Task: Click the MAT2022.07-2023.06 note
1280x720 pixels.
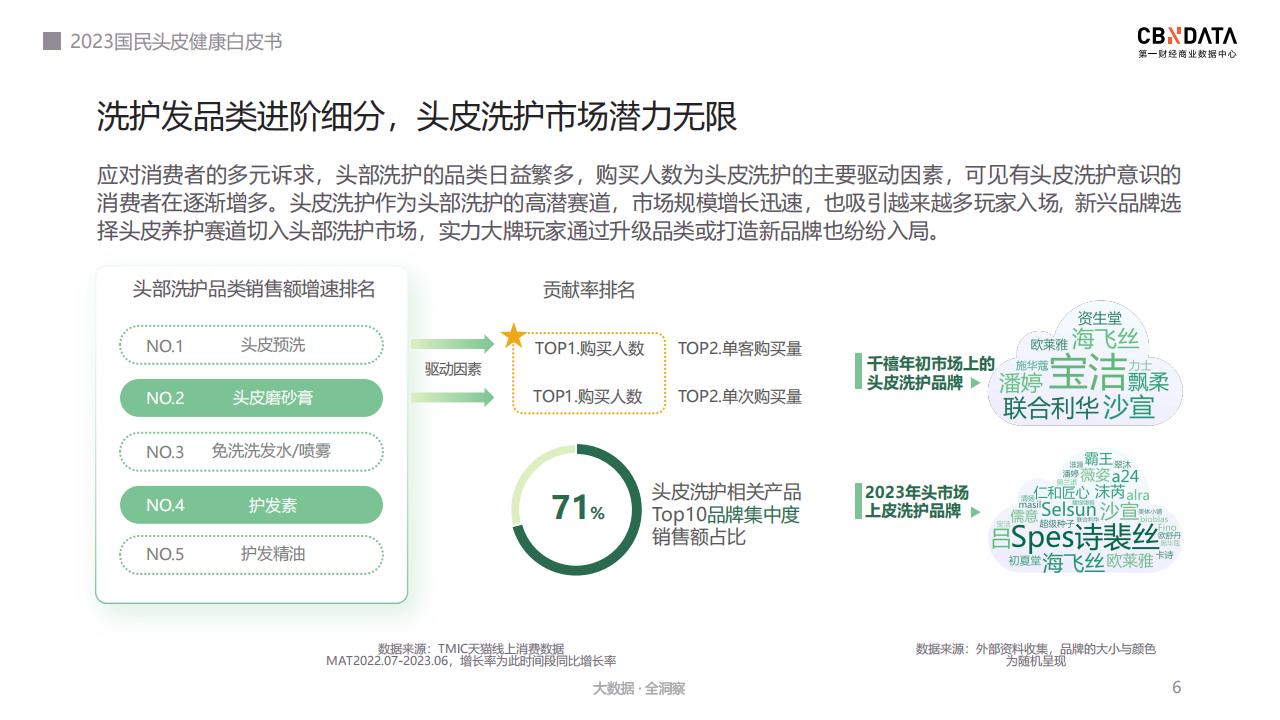Action: [x=471, y=661]
